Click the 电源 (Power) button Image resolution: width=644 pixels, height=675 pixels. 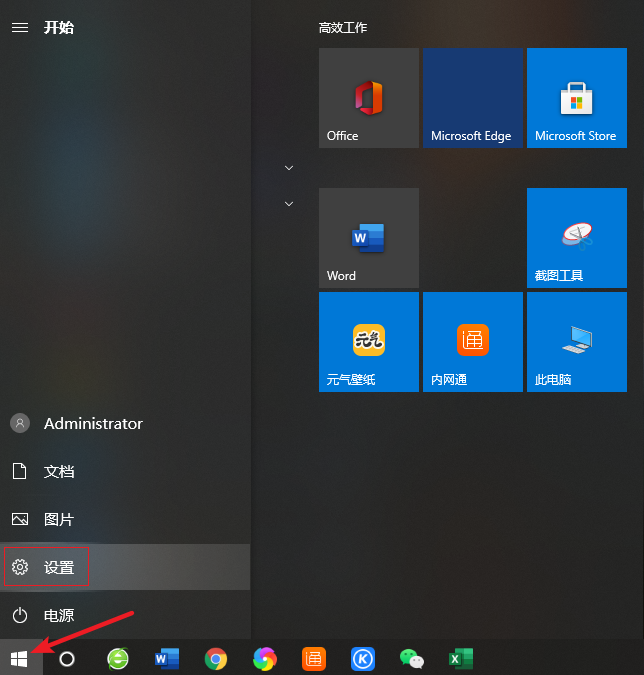click(58, 616)
